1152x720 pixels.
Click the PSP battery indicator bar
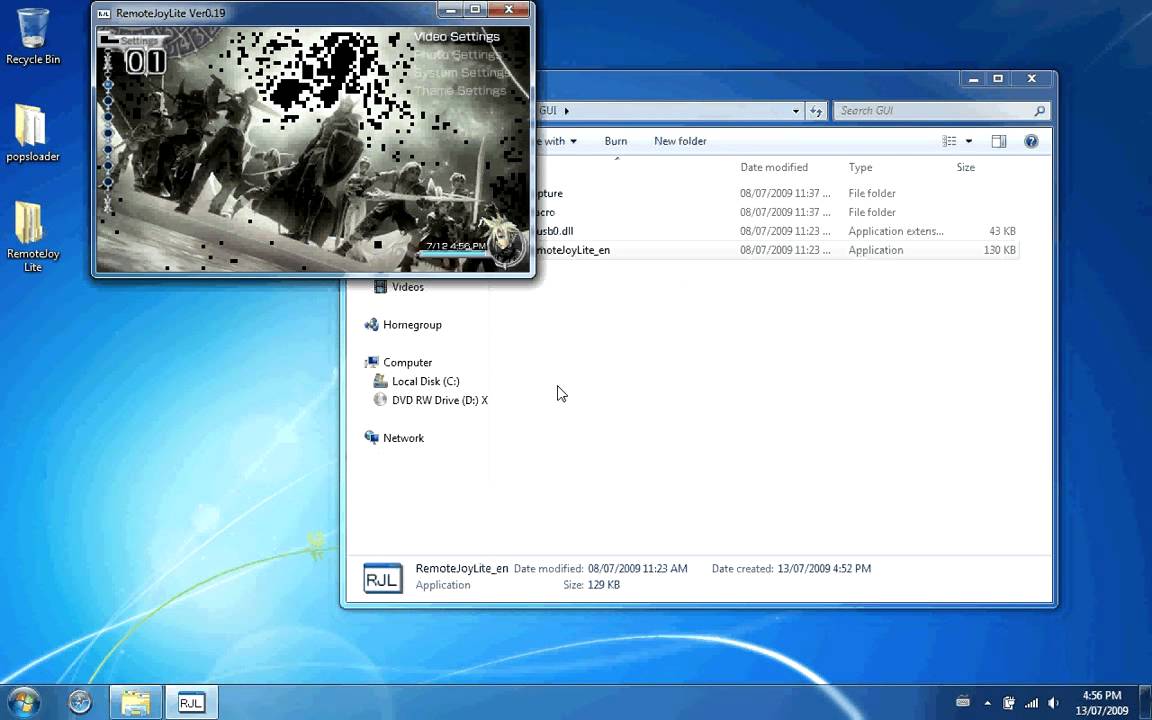pos(453,254)
